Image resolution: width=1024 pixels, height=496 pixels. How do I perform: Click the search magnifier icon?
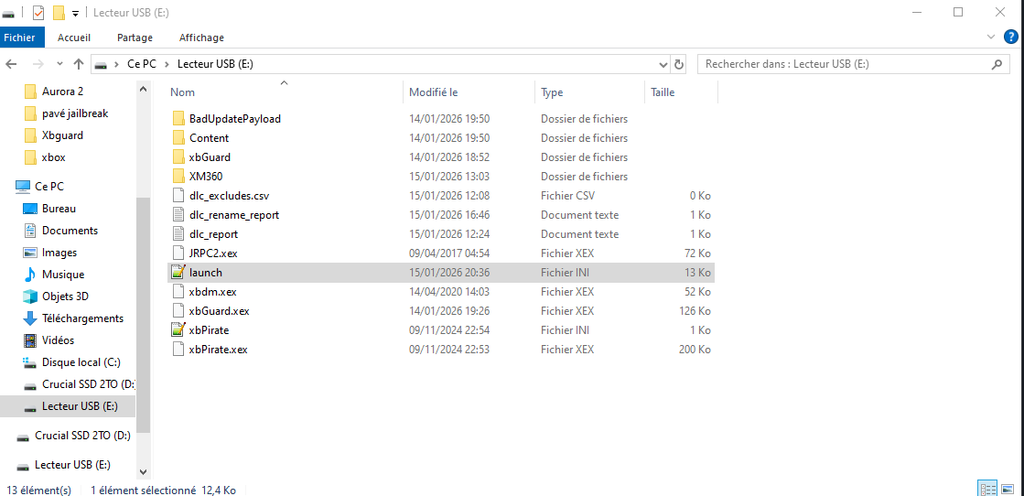pos(997,64)
